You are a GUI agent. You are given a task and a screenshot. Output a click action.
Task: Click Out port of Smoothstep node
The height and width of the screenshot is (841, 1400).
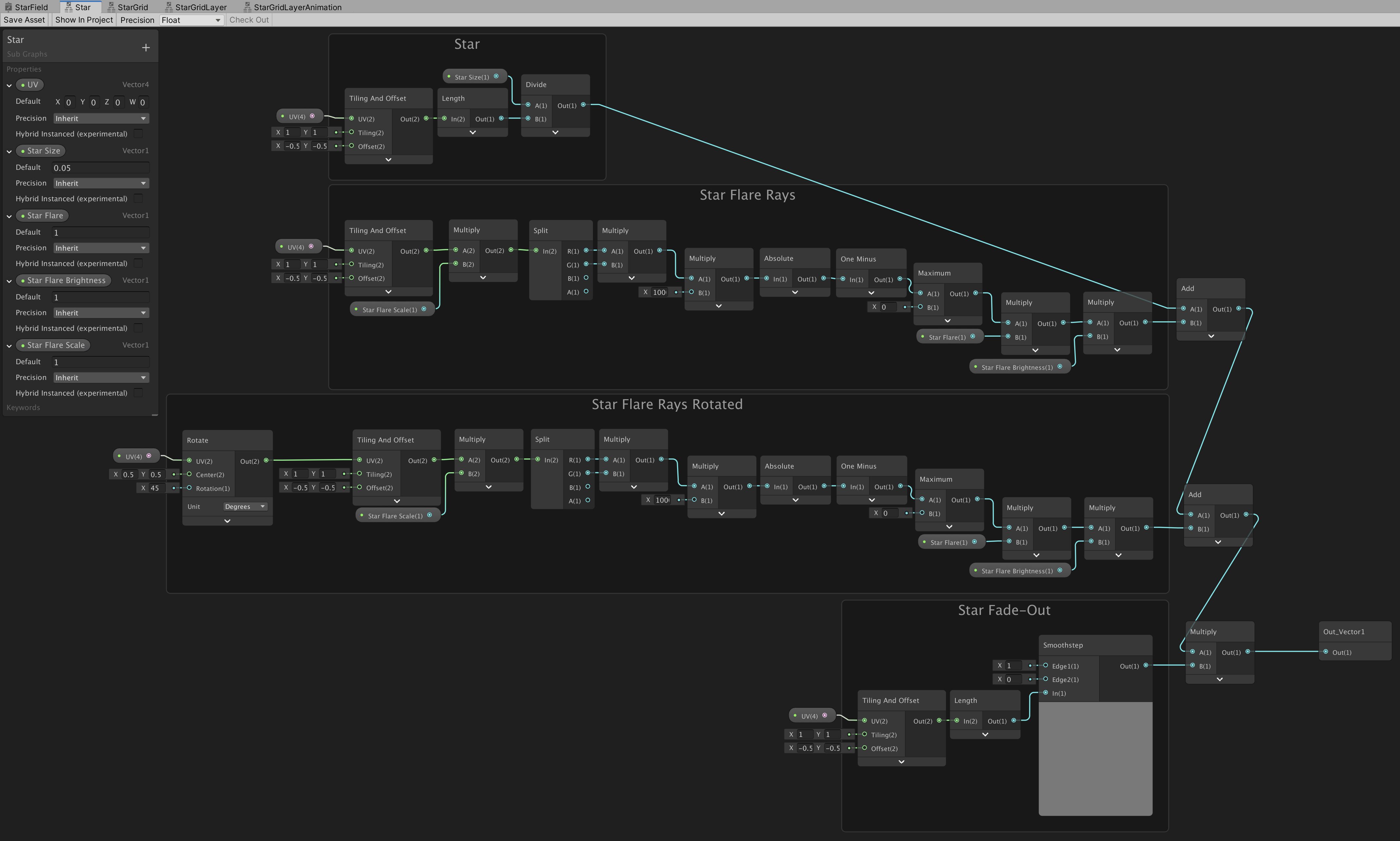click(x=1145, y=665)
